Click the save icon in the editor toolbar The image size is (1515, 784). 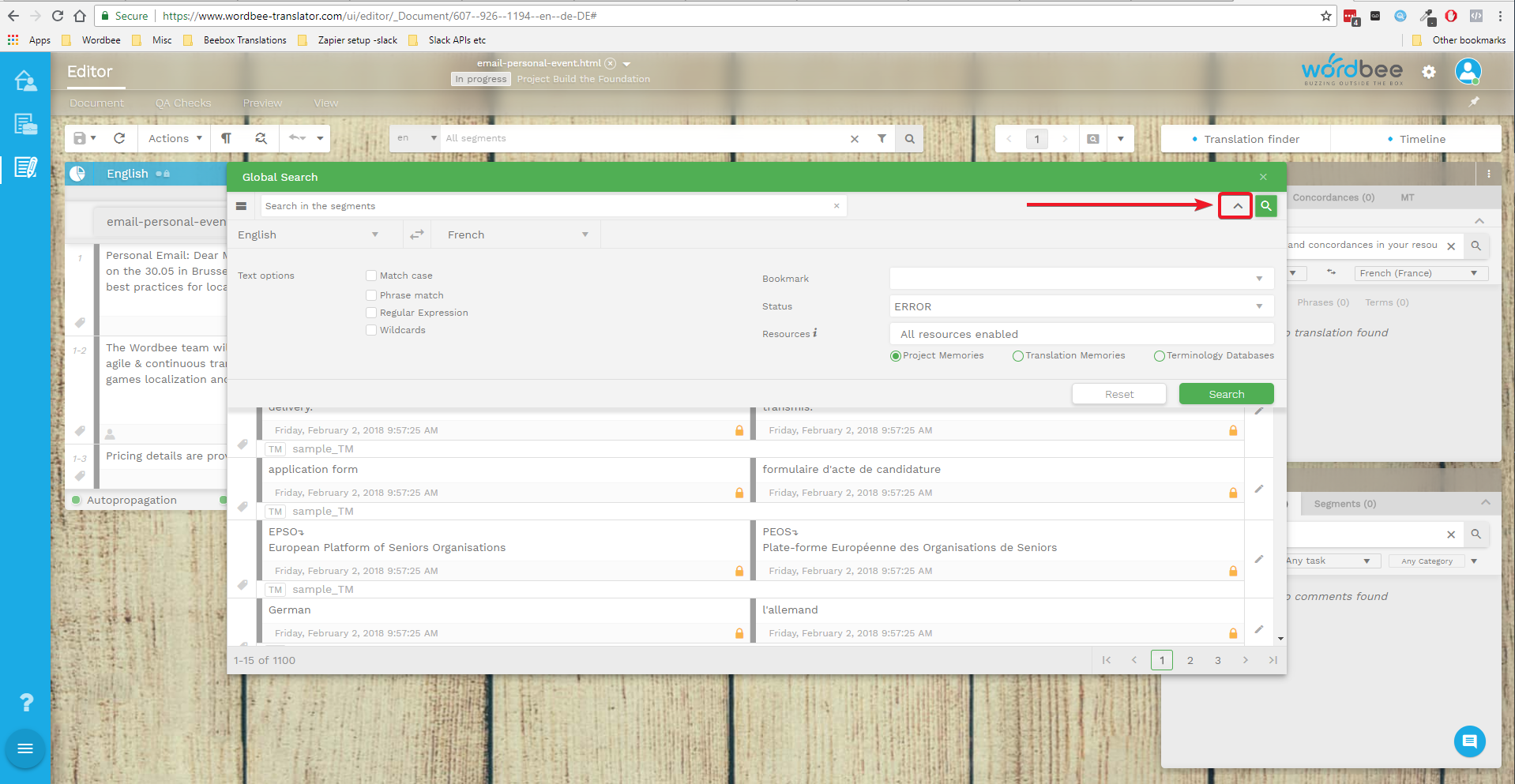[79, 138]
